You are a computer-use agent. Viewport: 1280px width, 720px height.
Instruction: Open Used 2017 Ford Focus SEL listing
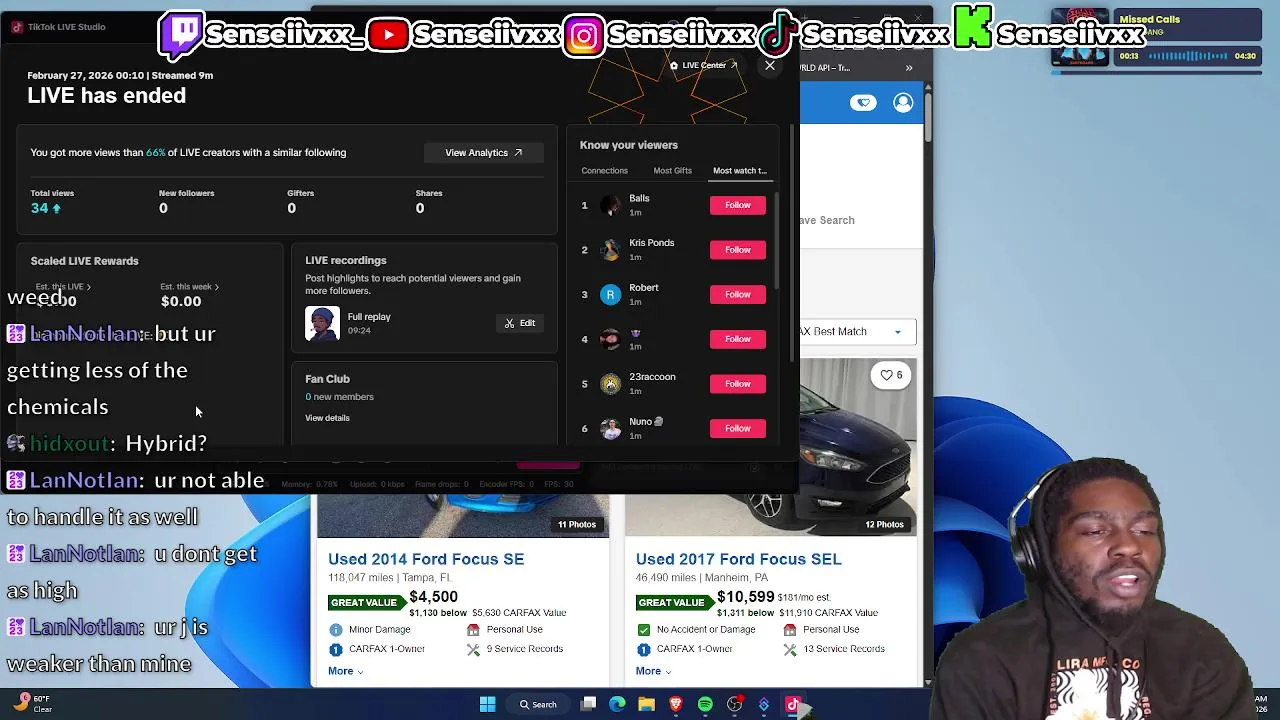[738, 559]
